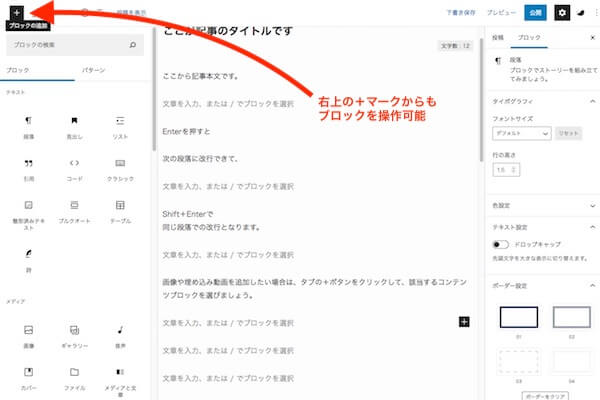This screenshot has height=400, width=600.
Task: Insert a リスト list block
Action: coord(120,128)
